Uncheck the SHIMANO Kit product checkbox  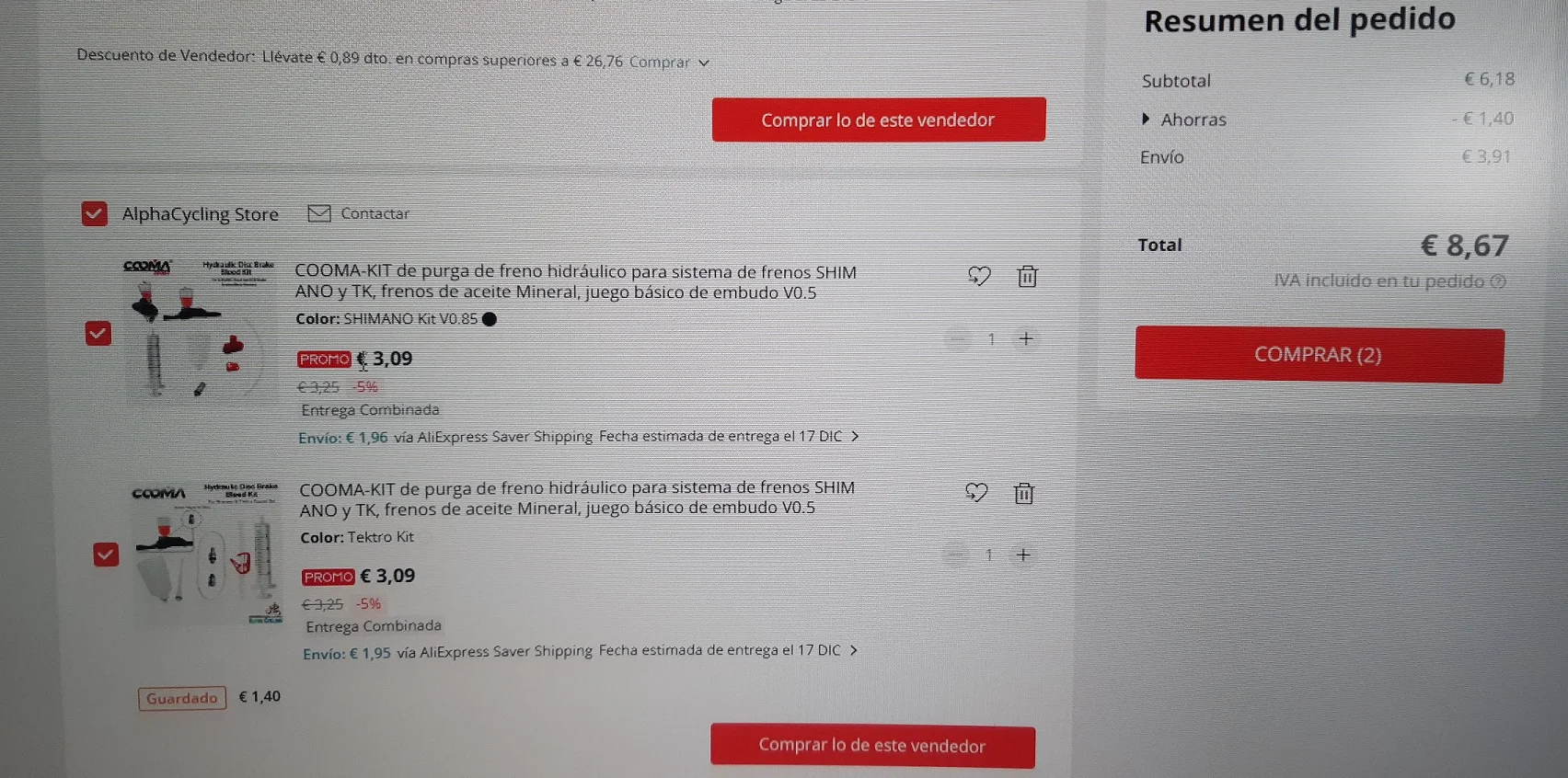coord(98,333)
